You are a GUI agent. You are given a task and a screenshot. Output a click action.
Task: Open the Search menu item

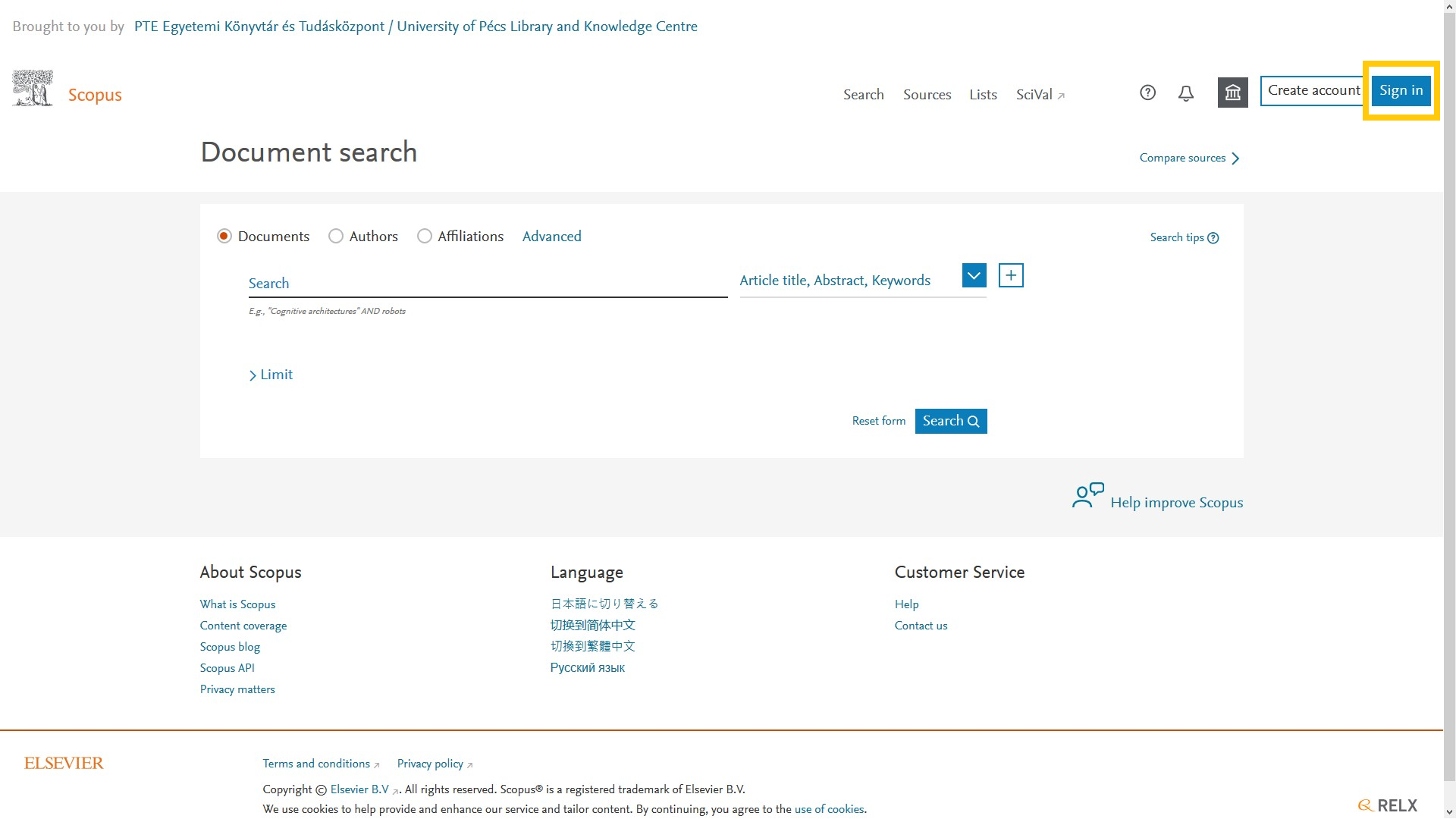pos(864,95)
